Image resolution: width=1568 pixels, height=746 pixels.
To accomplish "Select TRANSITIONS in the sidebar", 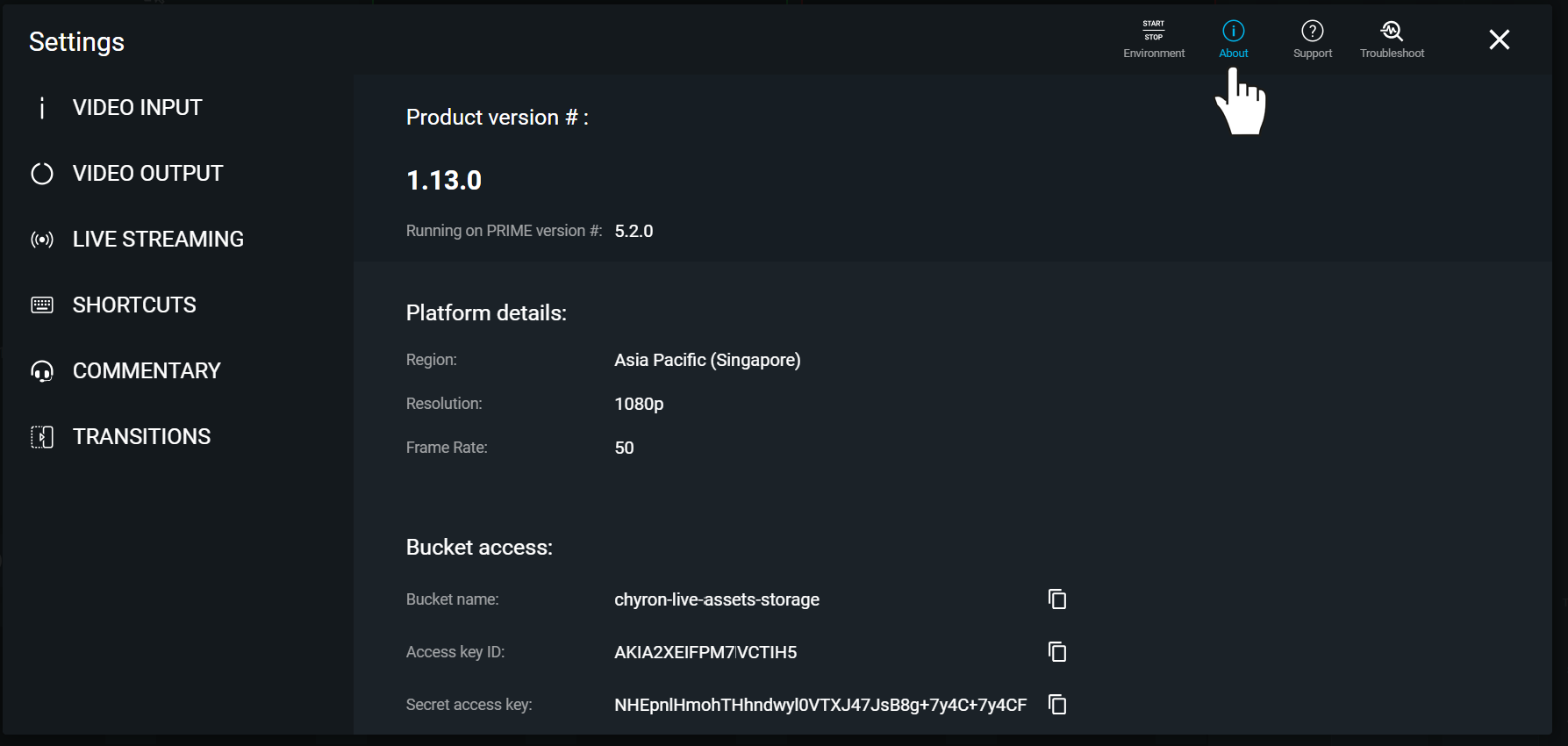I will tap(141, 437).
